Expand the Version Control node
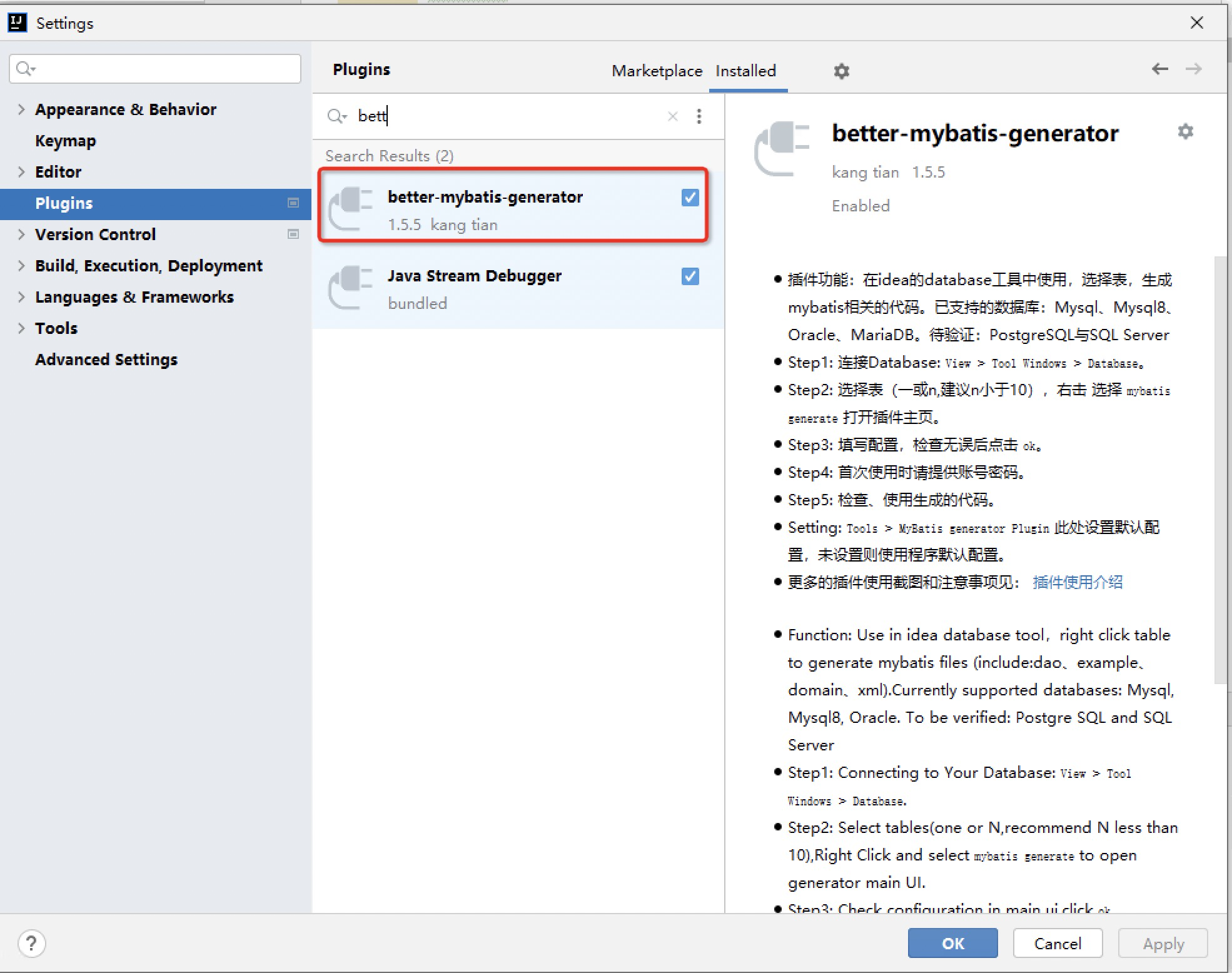This screenshot has width=1232, height=973. pyautogui.click(x=21, y=234)
